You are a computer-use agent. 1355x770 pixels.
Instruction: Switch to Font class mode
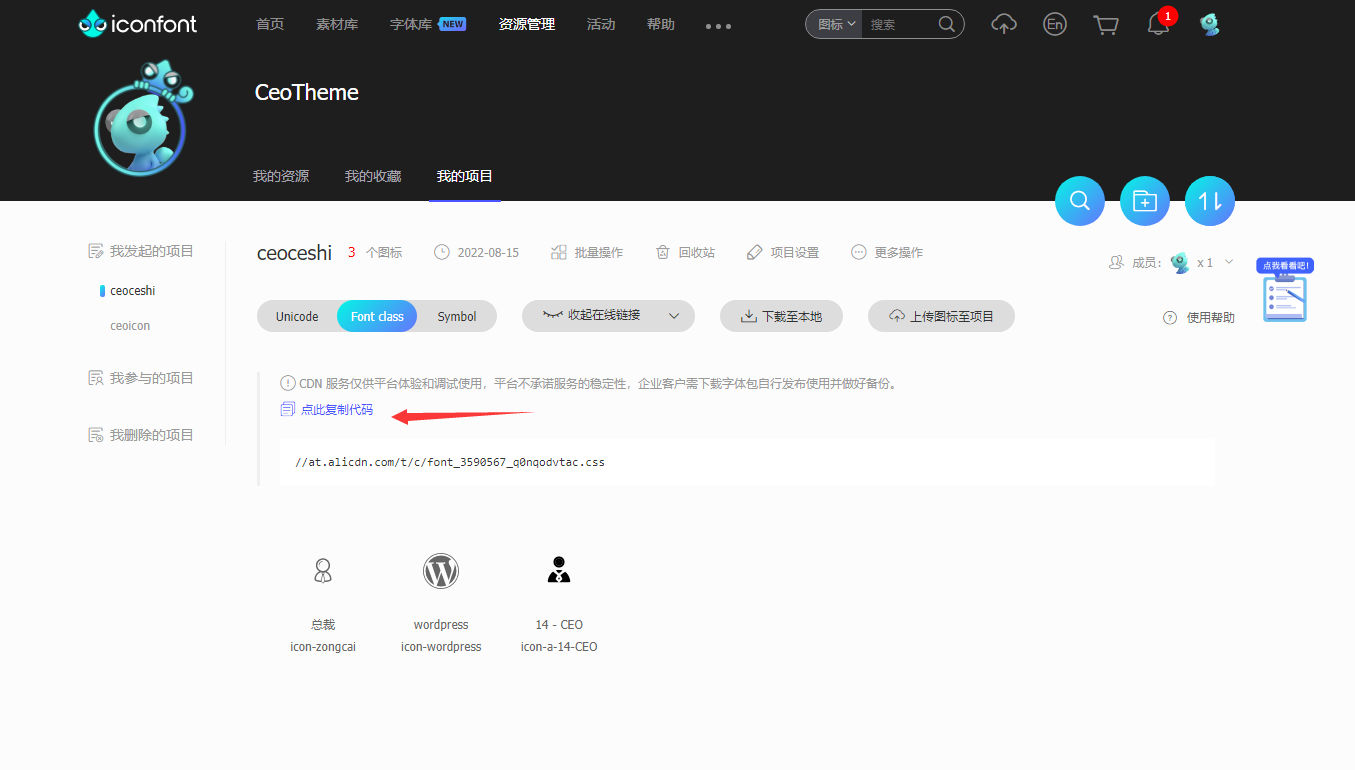coord(377,316)
